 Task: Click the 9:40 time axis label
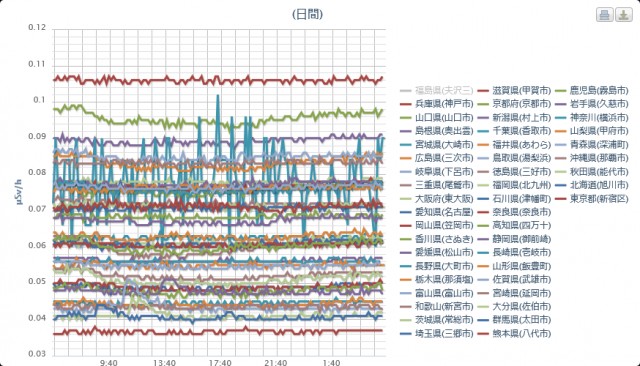point(109,362)
